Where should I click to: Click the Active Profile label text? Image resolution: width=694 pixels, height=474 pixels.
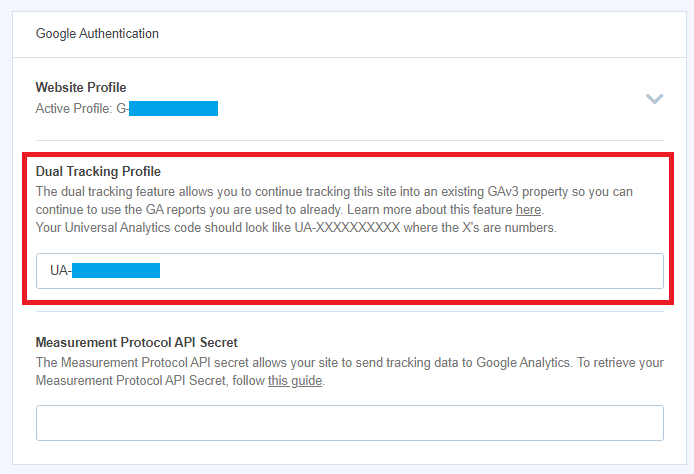tap(74, 108)
